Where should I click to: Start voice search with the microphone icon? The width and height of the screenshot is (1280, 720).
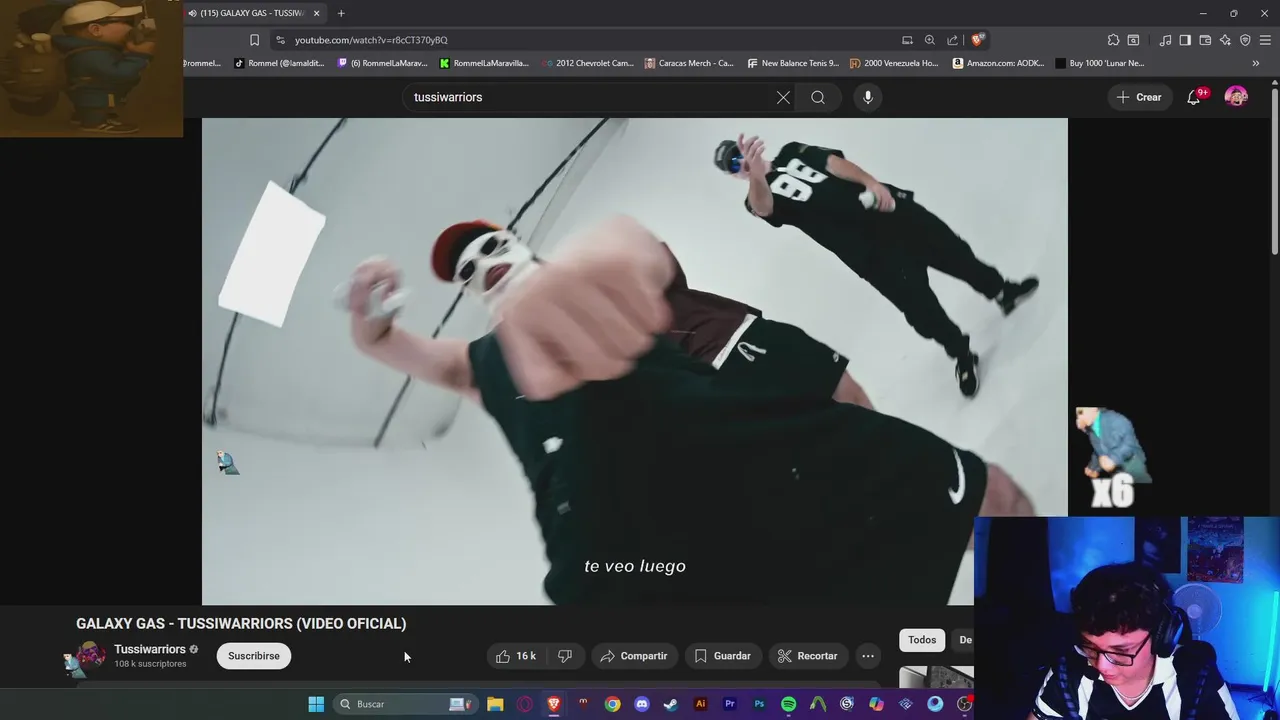[x=868, y=97]
